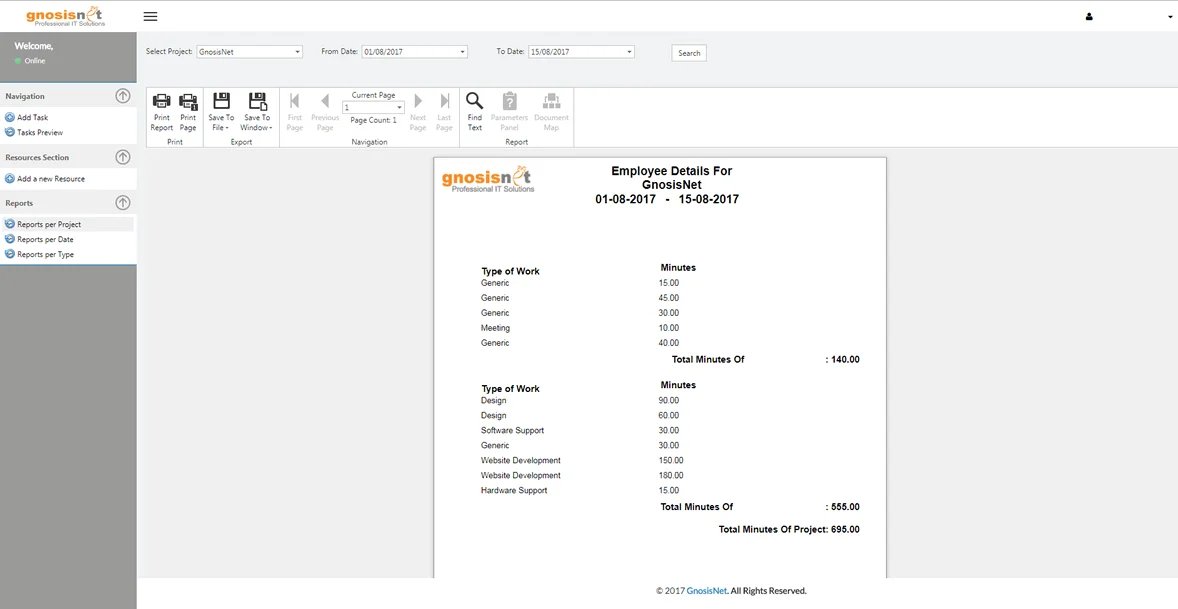Click the Reports per Date icon
Image resolution: width=1178 pixels, height=609 pixels.
(10, 239)
